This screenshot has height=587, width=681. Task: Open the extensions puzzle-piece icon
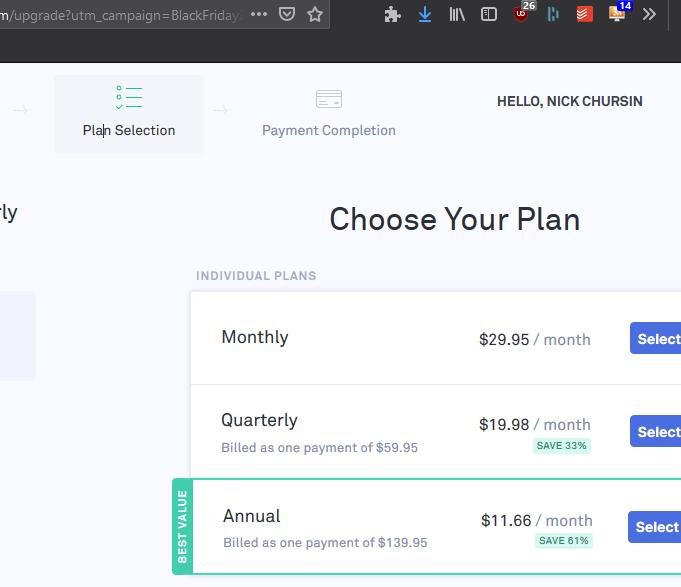393,14
